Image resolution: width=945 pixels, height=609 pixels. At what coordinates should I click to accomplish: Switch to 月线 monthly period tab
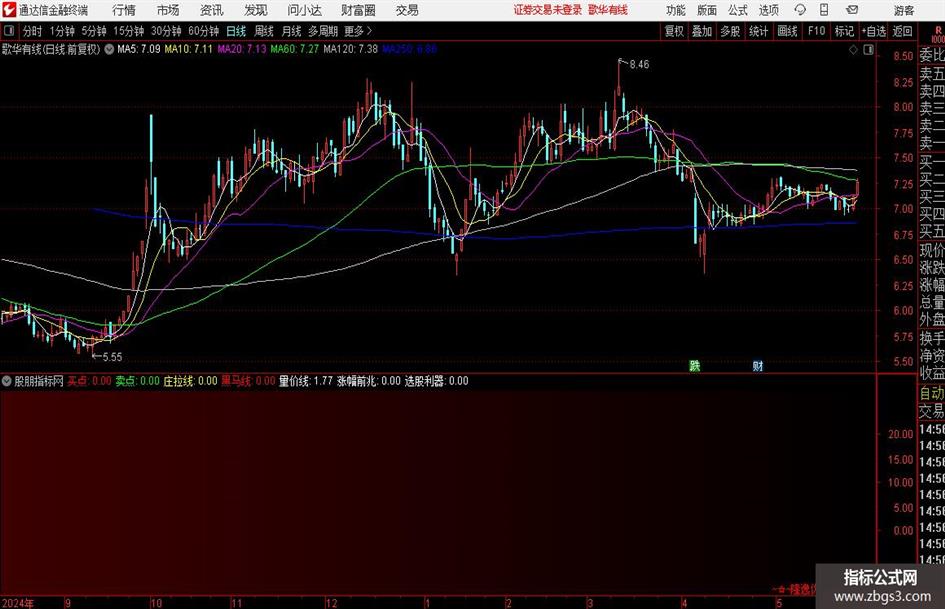[x=291, y=31]
